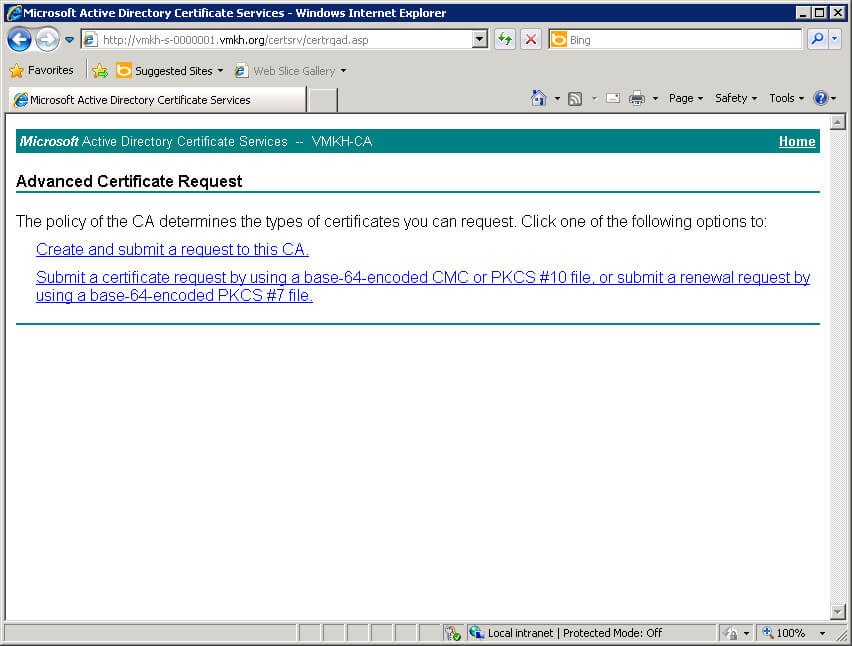Open Suggested Sites
The height and width of the screenshot is (646, 852).
point(170,71)
